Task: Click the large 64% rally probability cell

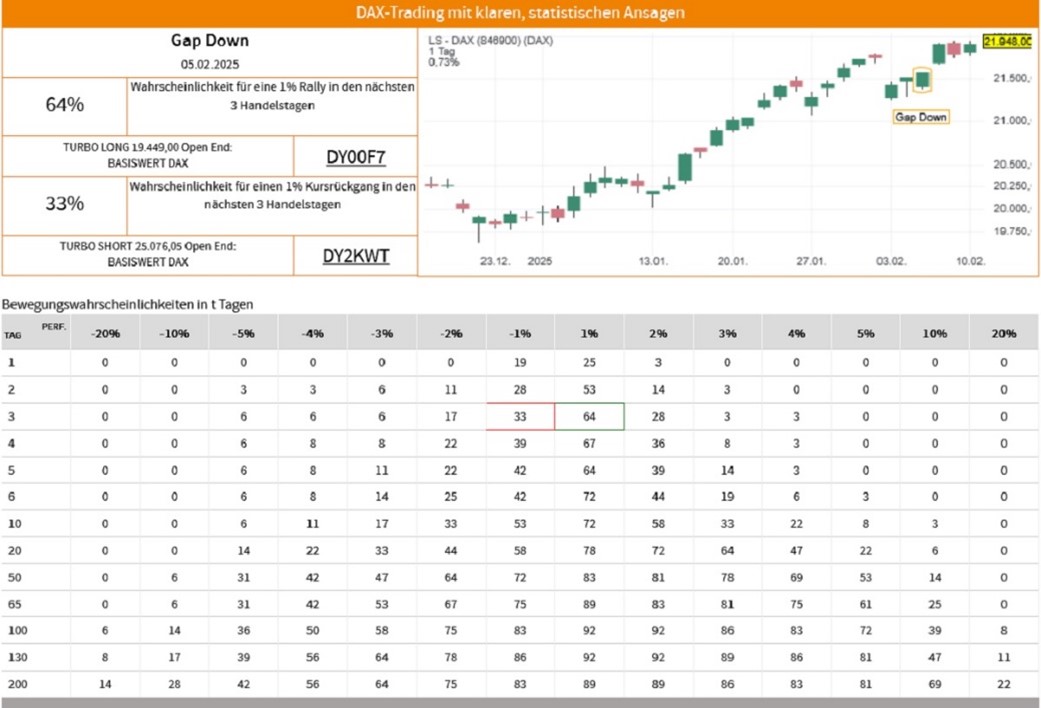Action: tap(65, 105)
